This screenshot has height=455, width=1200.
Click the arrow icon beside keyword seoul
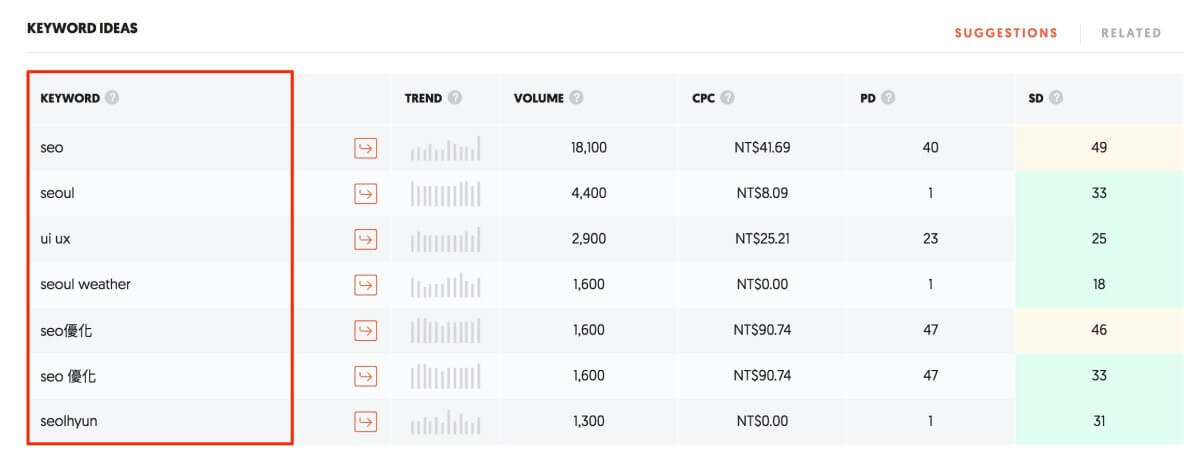pyautogui.click(x=366, y=193)
